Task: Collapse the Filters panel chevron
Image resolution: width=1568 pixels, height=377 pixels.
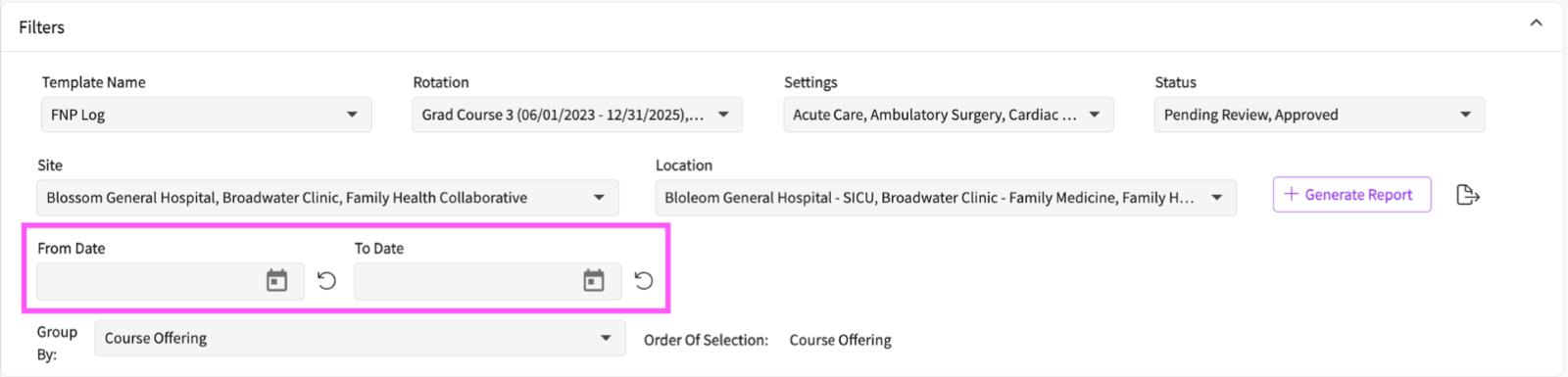Action: coord(1536,23)
